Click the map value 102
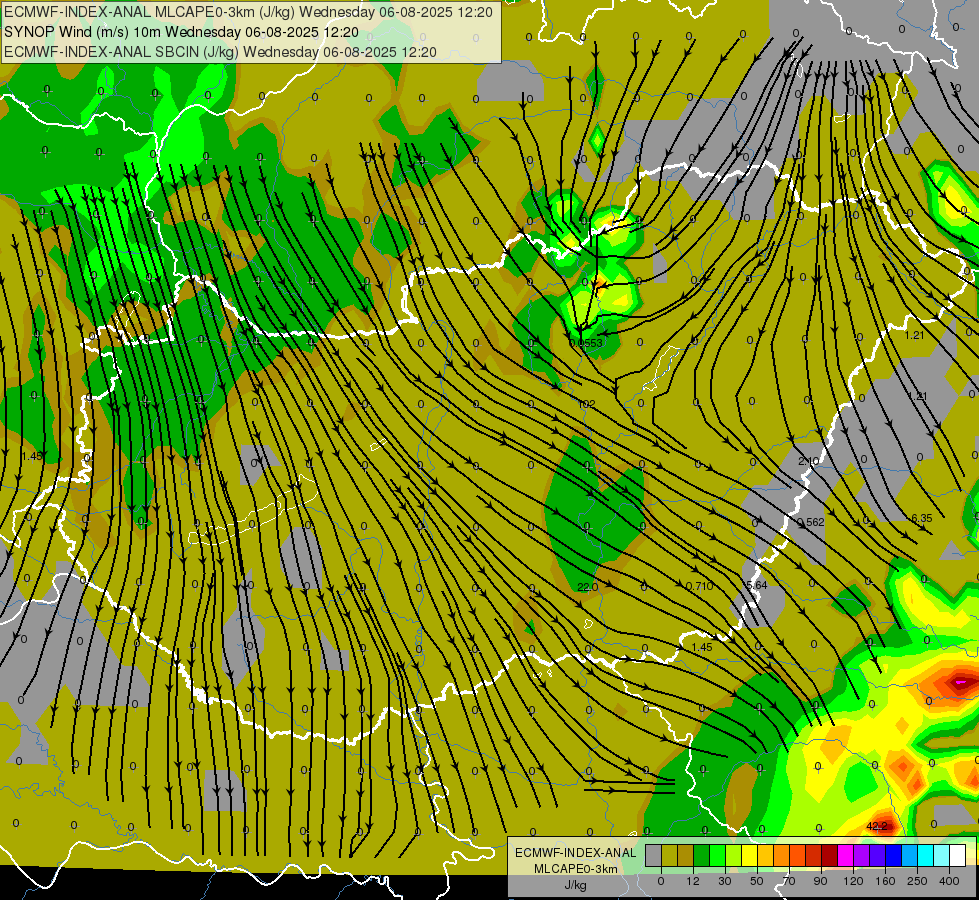 [586, 405]
